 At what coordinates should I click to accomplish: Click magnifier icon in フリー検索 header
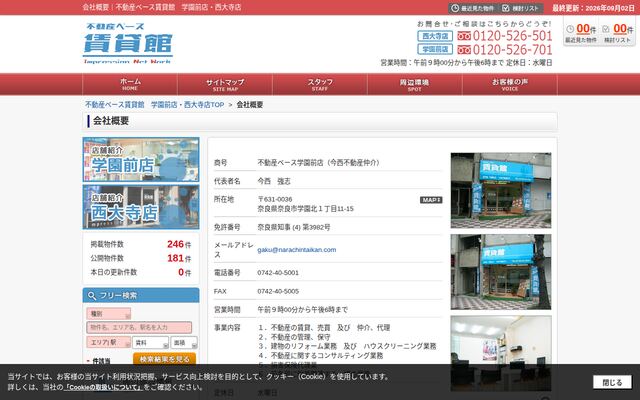pyautogui.click(x=92, y=296)
